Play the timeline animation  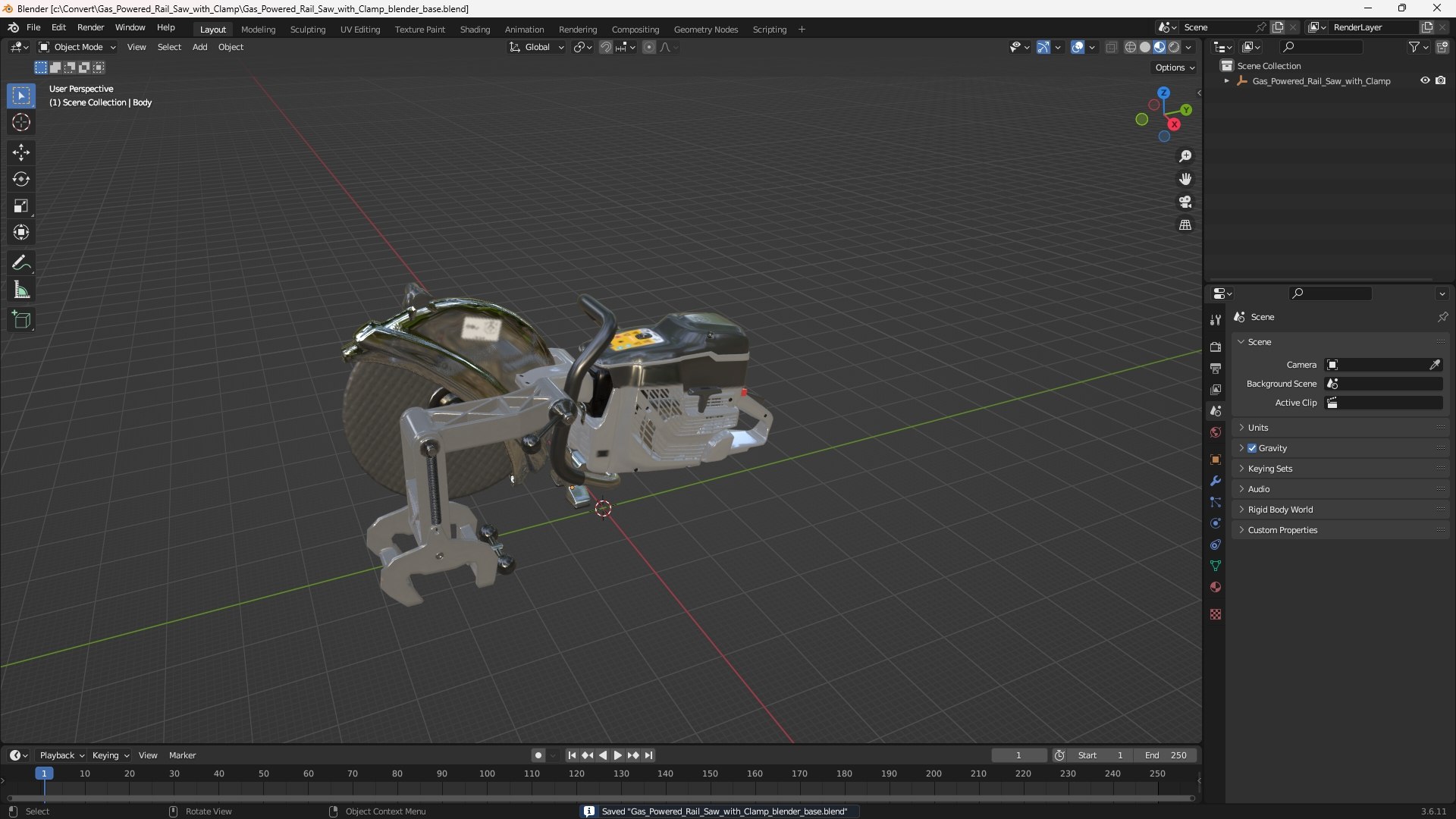click(x=617, y=755)
